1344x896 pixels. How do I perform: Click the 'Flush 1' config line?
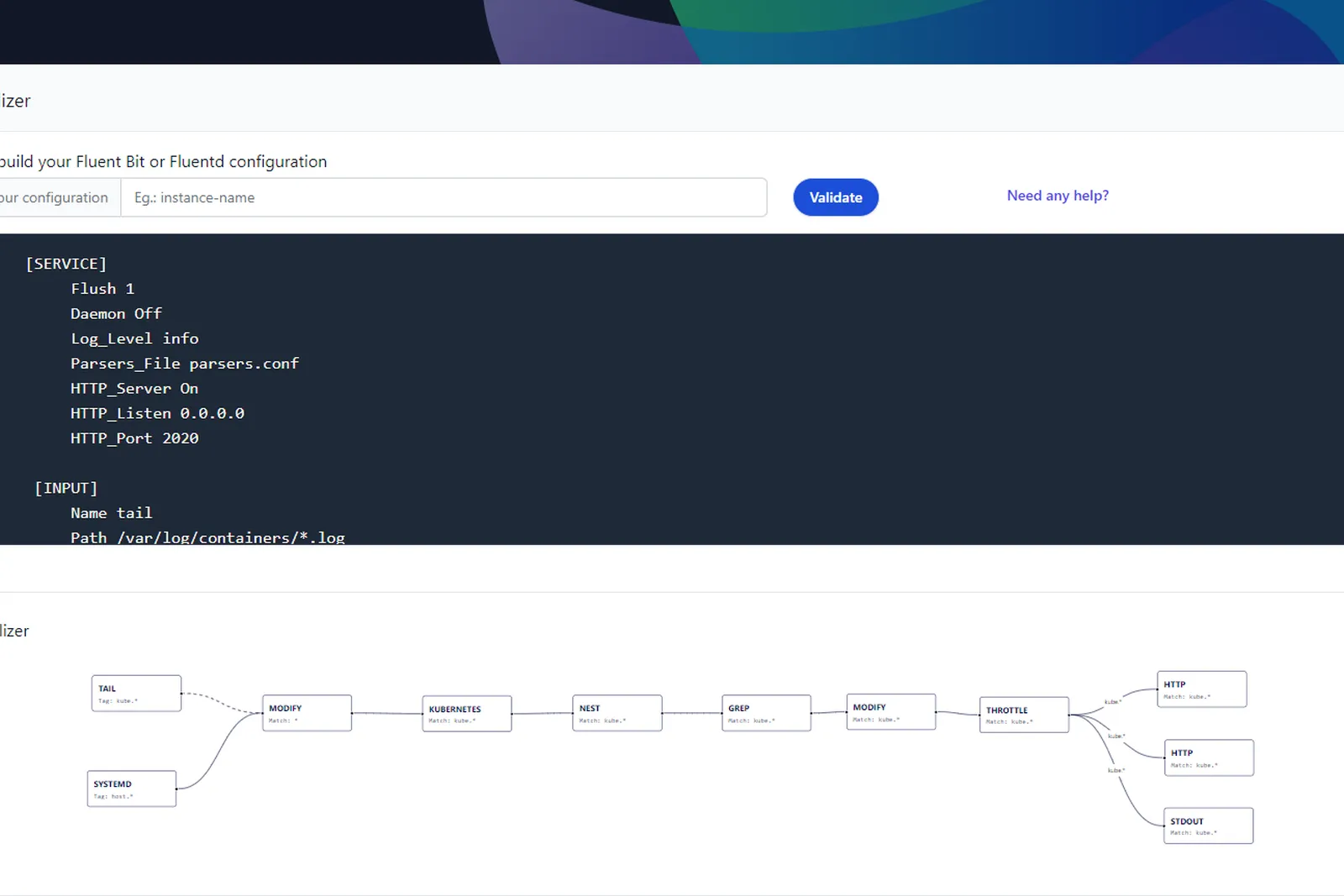pyautogui.click(x=102, y=289)
